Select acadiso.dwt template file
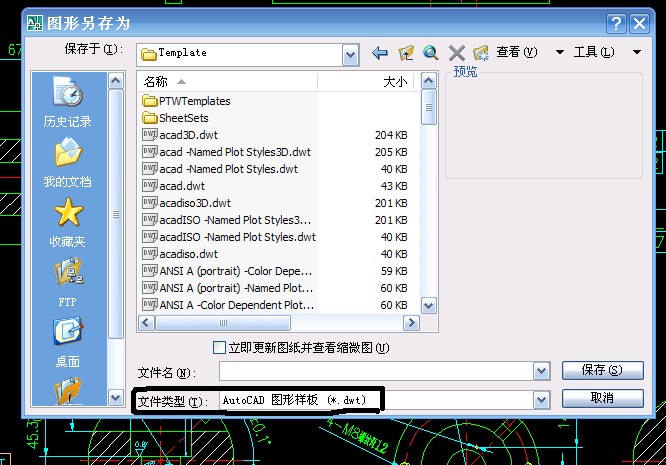The width and height of the screenshot is (666, 465). tap(180, 254)
